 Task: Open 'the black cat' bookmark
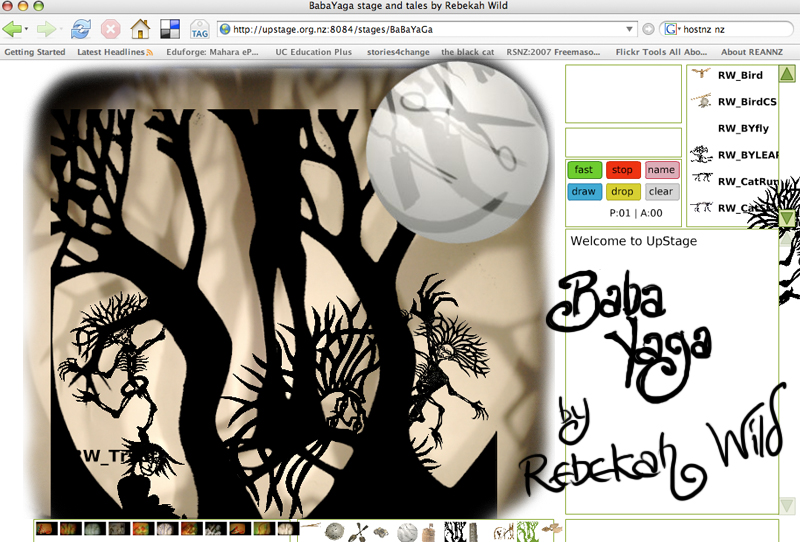pos(467,52)
